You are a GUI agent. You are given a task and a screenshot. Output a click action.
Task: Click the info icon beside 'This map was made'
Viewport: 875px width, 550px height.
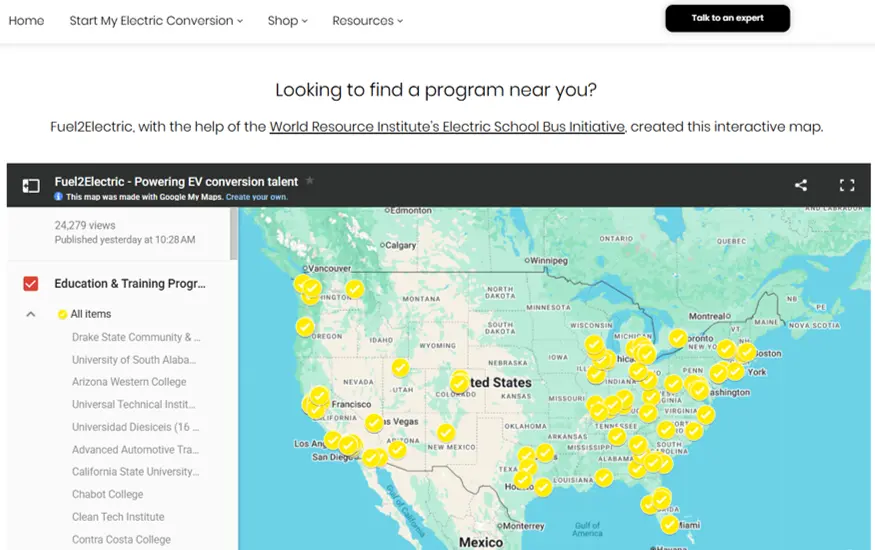coord(58,196)
